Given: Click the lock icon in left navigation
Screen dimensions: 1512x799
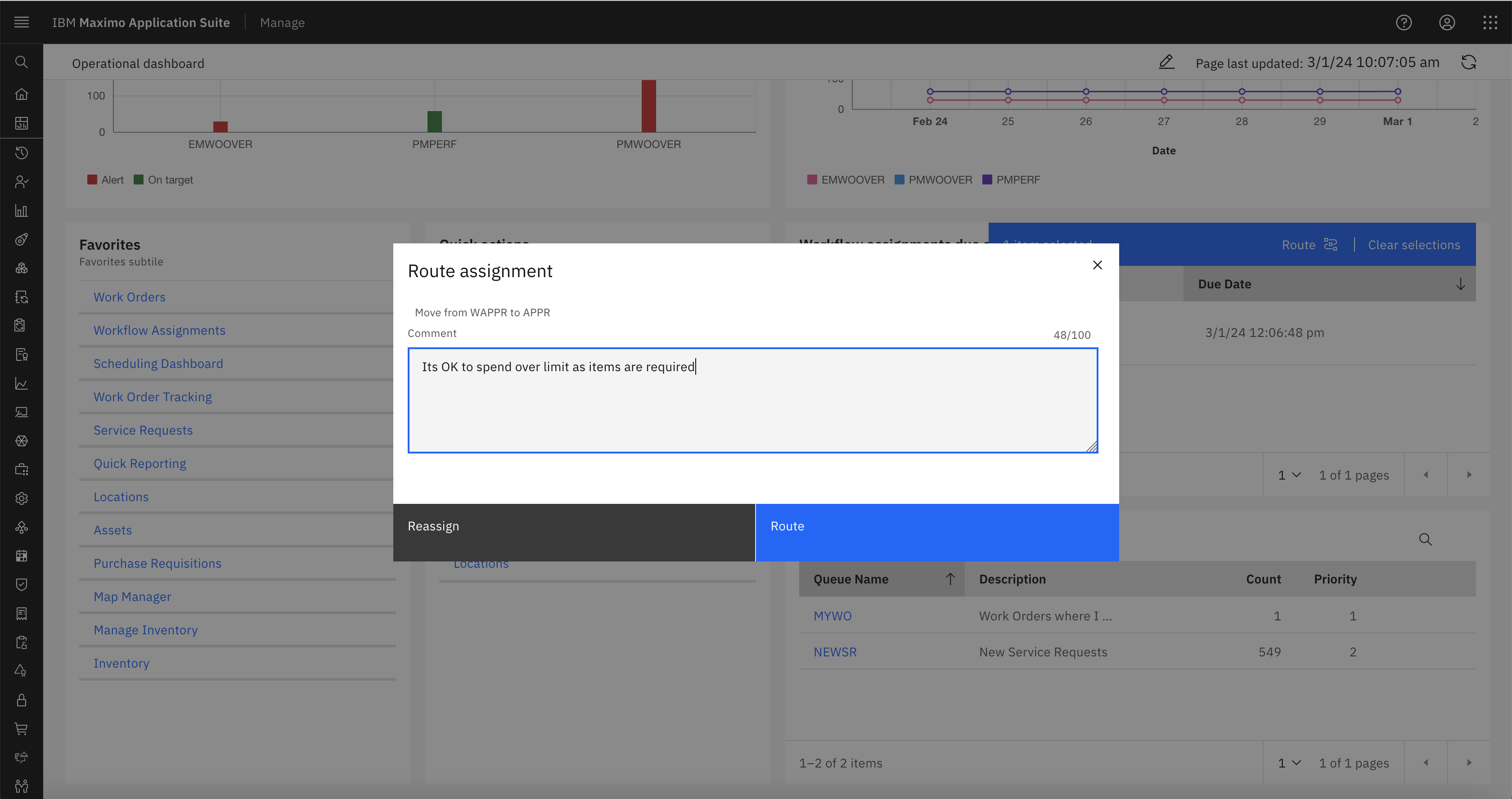Looking at the screenshot, I should click(22, 700).
